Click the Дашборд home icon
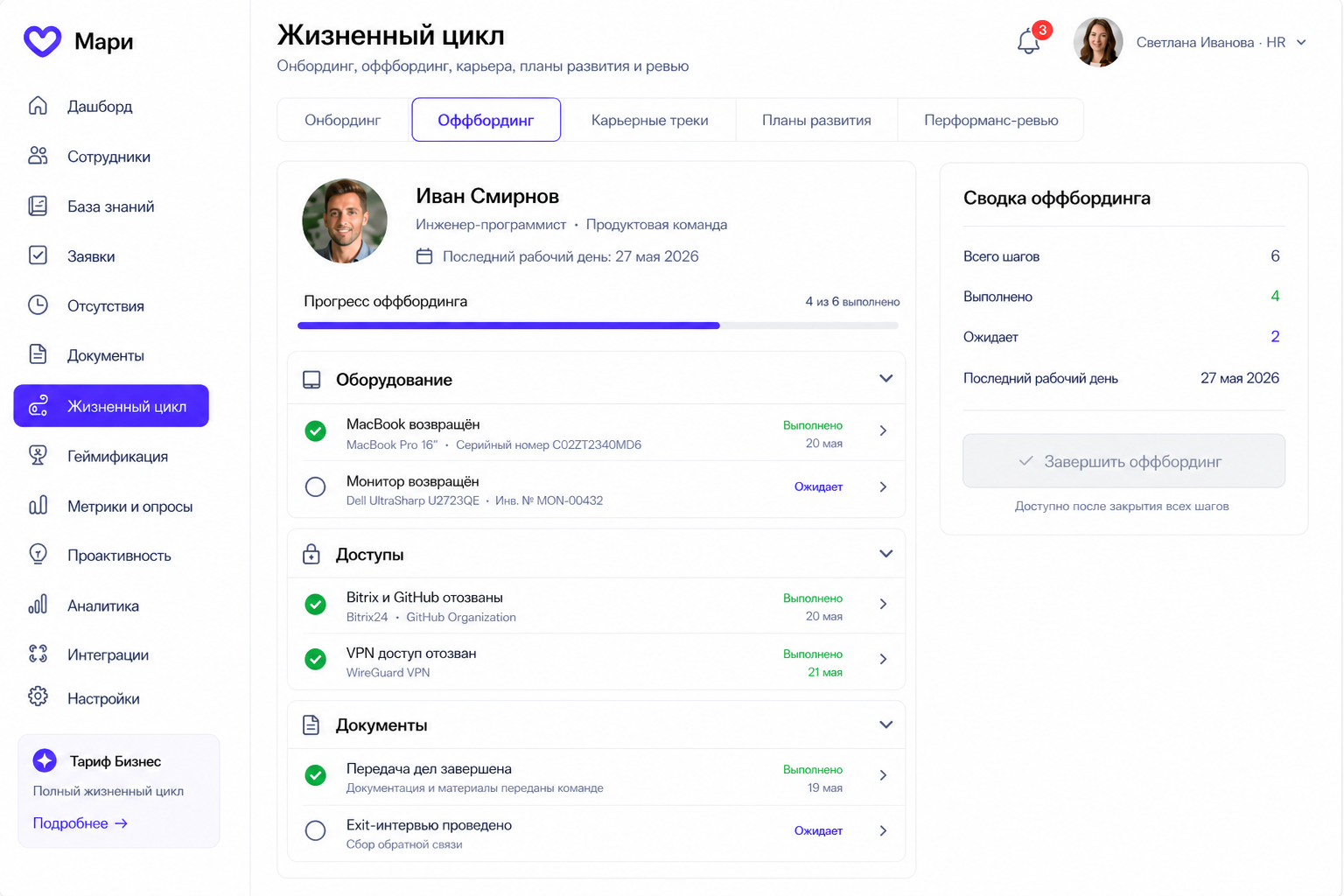Screen dimensions: 1344x896 38,106
